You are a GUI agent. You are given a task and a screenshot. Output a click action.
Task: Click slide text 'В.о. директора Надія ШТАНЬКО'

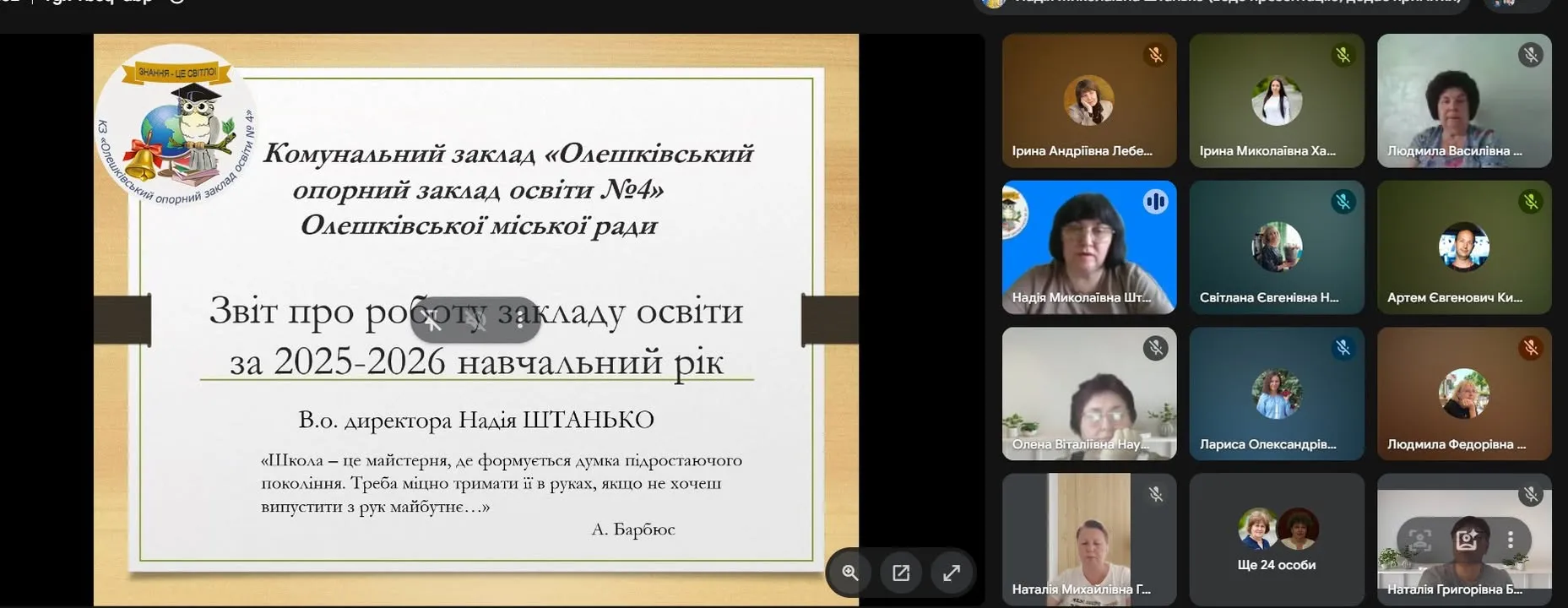point(476,420)
